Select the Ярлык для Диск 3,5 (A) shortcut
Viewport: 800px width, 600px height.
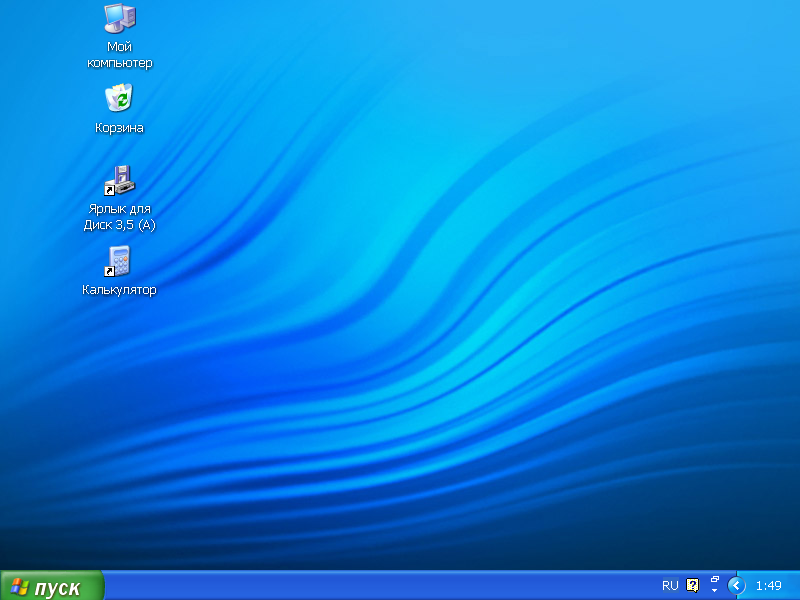point(119,180)
